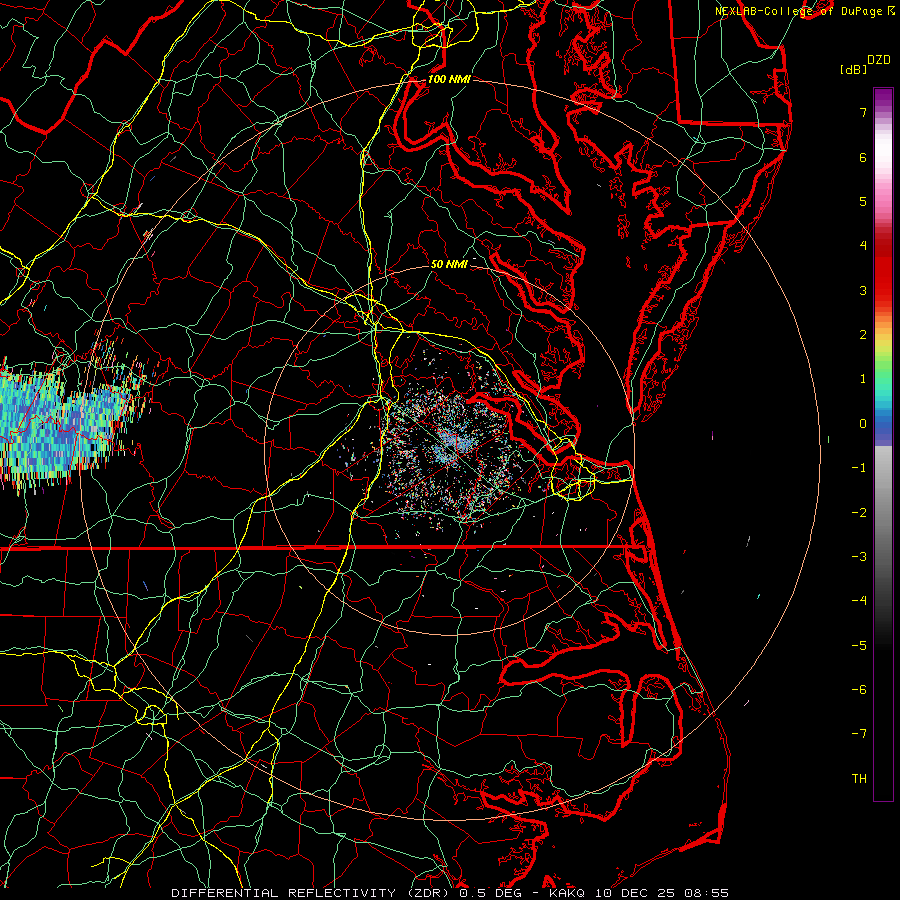Click the -4 dB value on the color scale
The height and width of the screenshot is (900, 900).
click(x=859, y=601)
